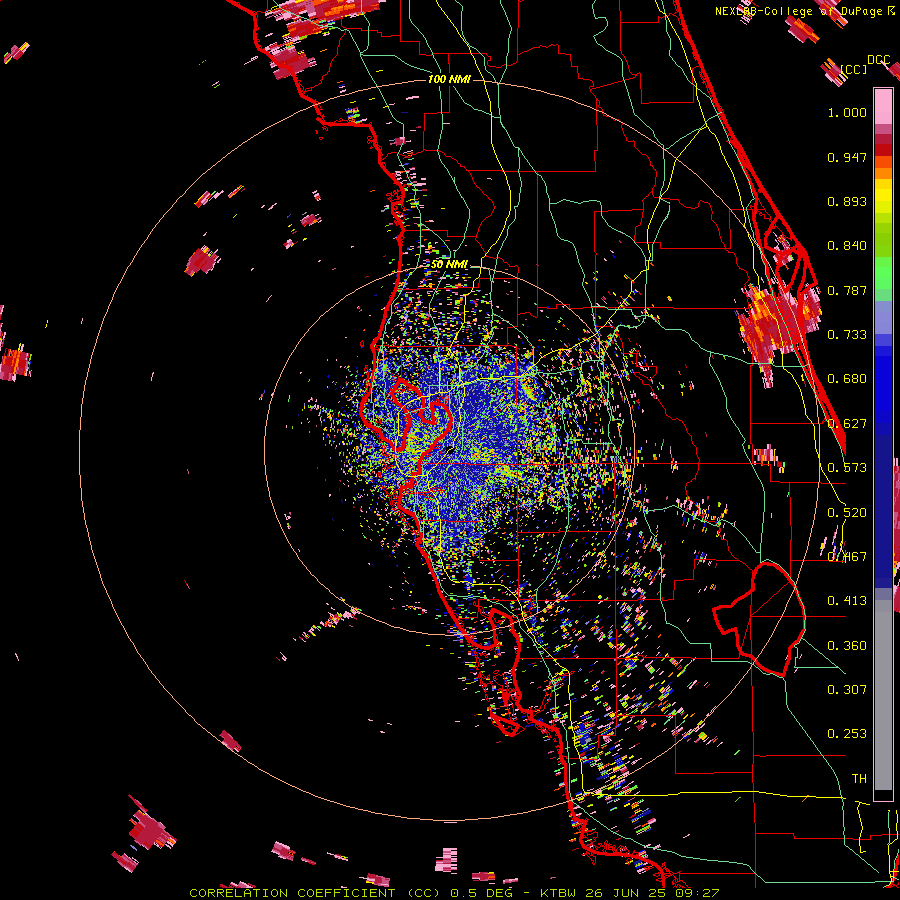The height and width of the screenshot is (900, 900).
Task: Click the 0.253 scale value
Action: pos(847,734)
